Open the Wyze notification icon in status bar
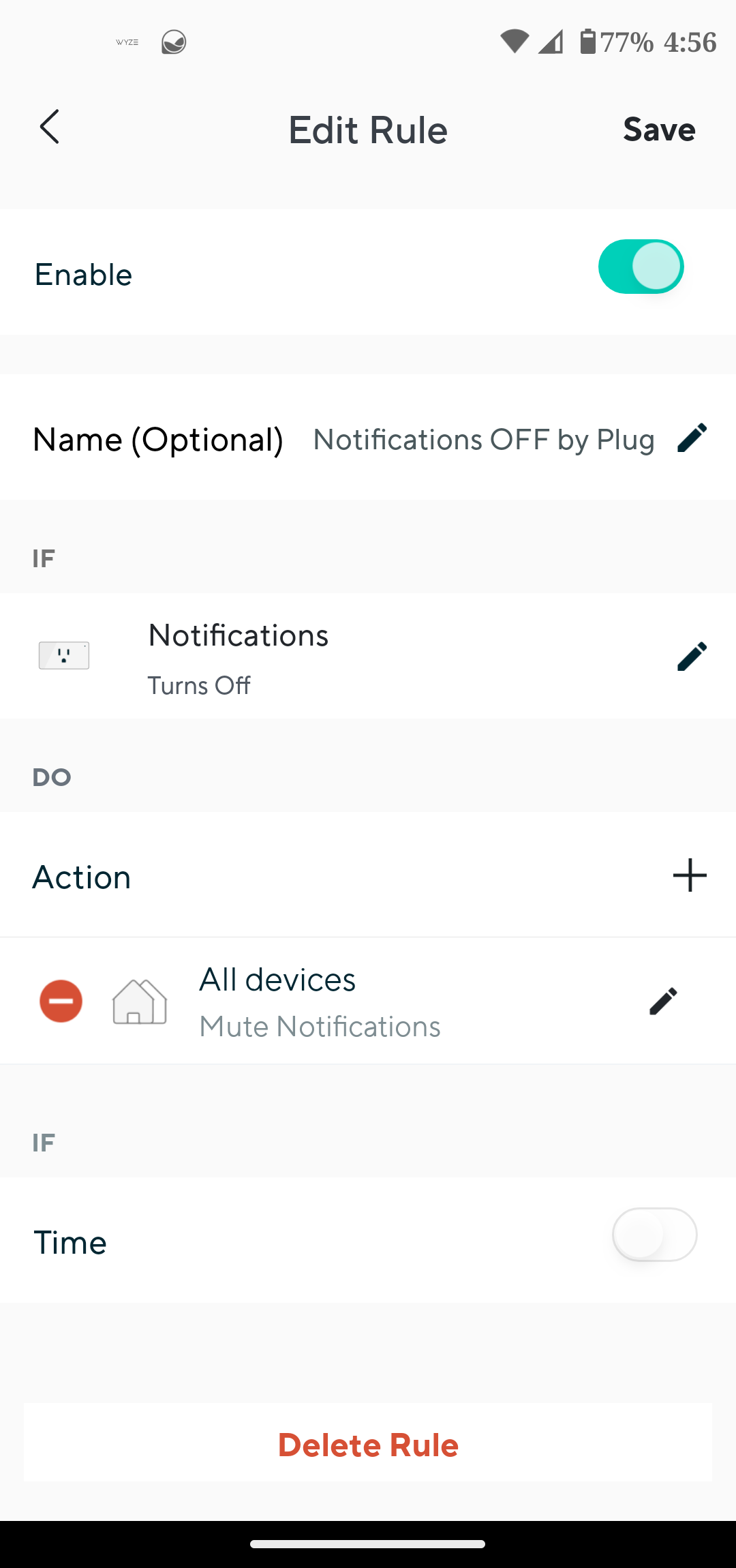Image resolution: width=736 pixels, height=1568 pixels. click(127, 42)
